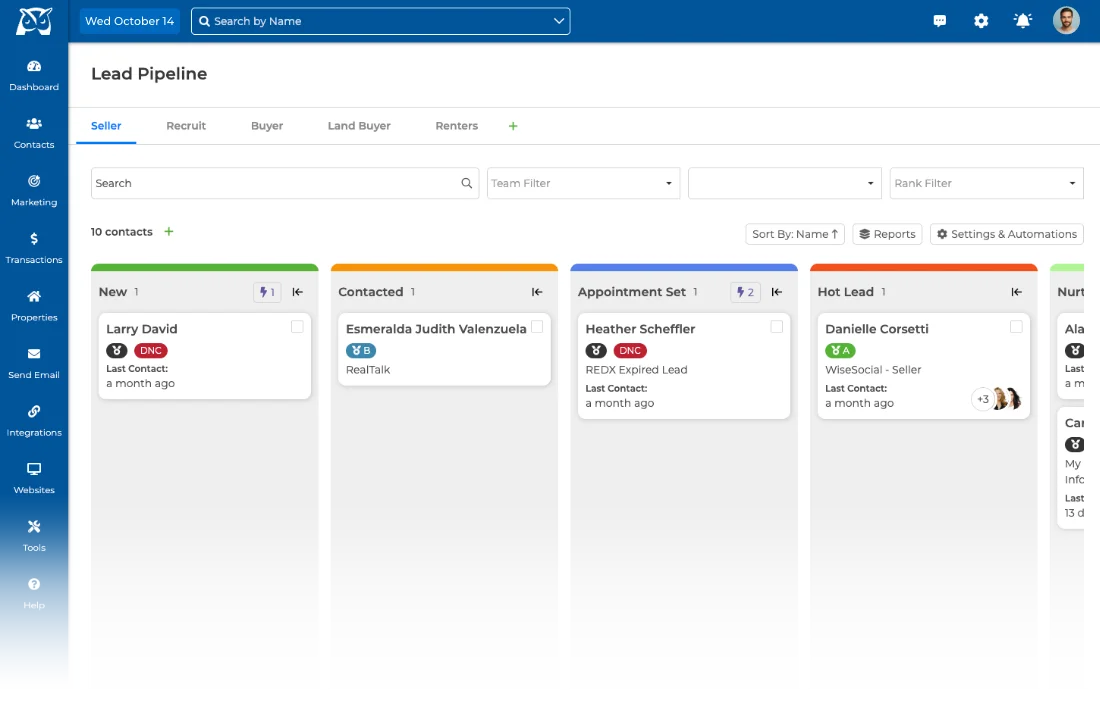Click +3 assigned agents avatars
Image resolution: width=1100 pixels, height=702 pixels.
pyautogui.click(x=996, y=399)
